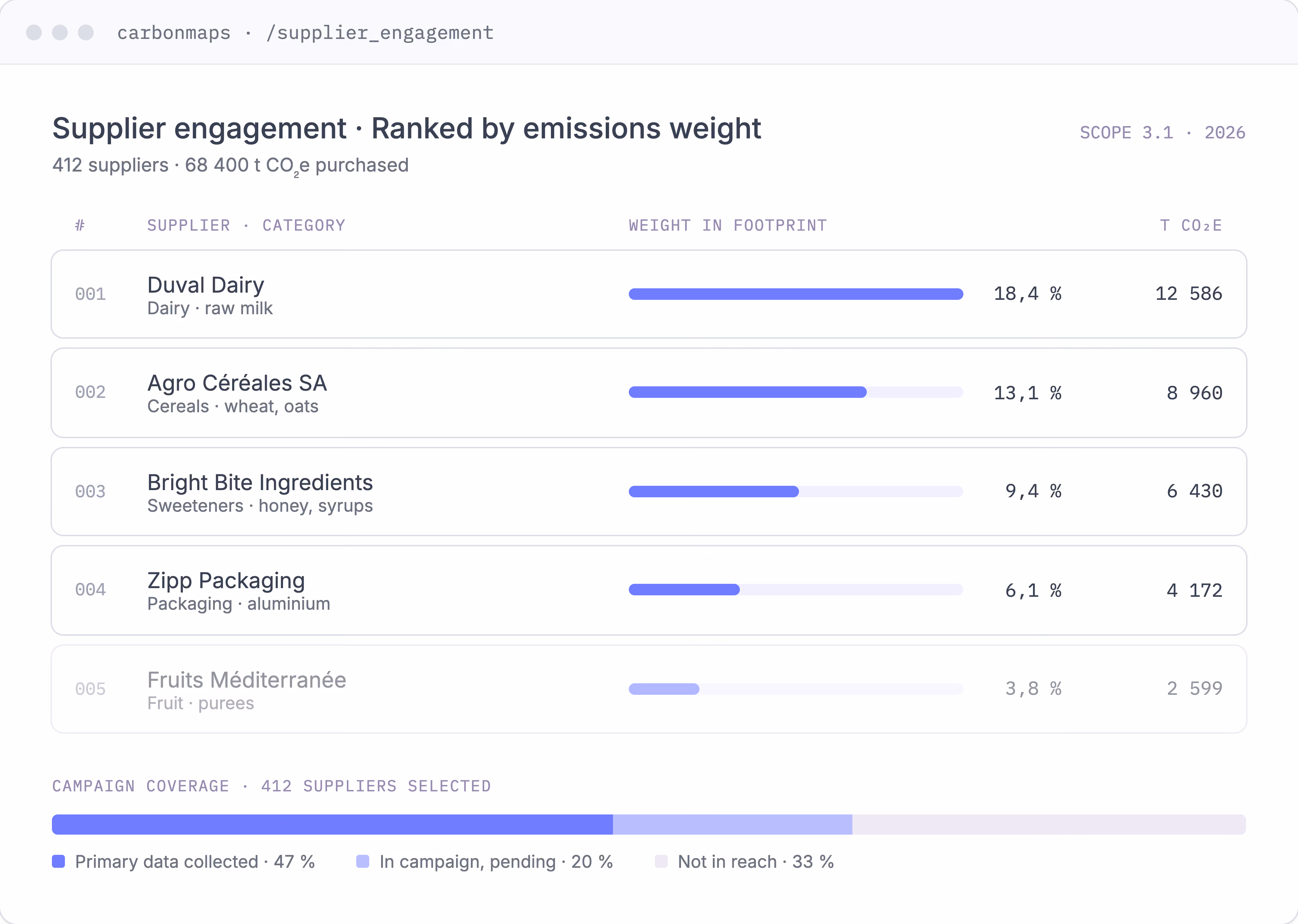Click the Supplier · Category column header
The width and height of the screenshot is (1298, 924).
coord(246,225)
